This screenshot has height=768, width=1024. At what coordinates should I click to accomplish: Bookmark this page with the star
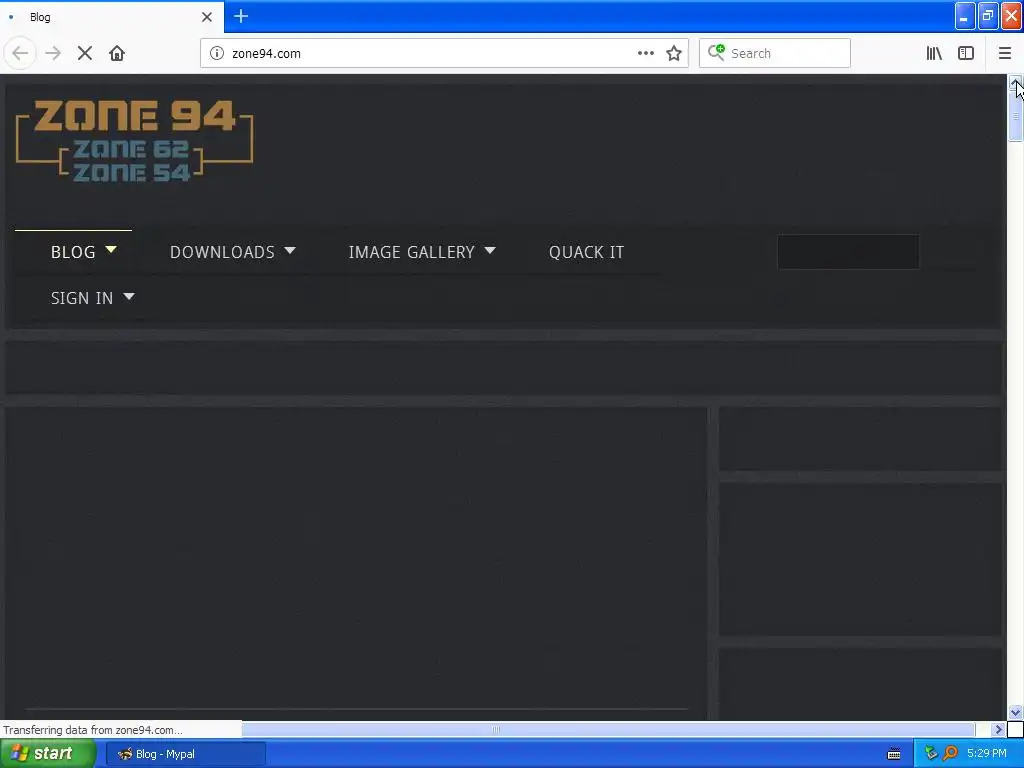674,53
